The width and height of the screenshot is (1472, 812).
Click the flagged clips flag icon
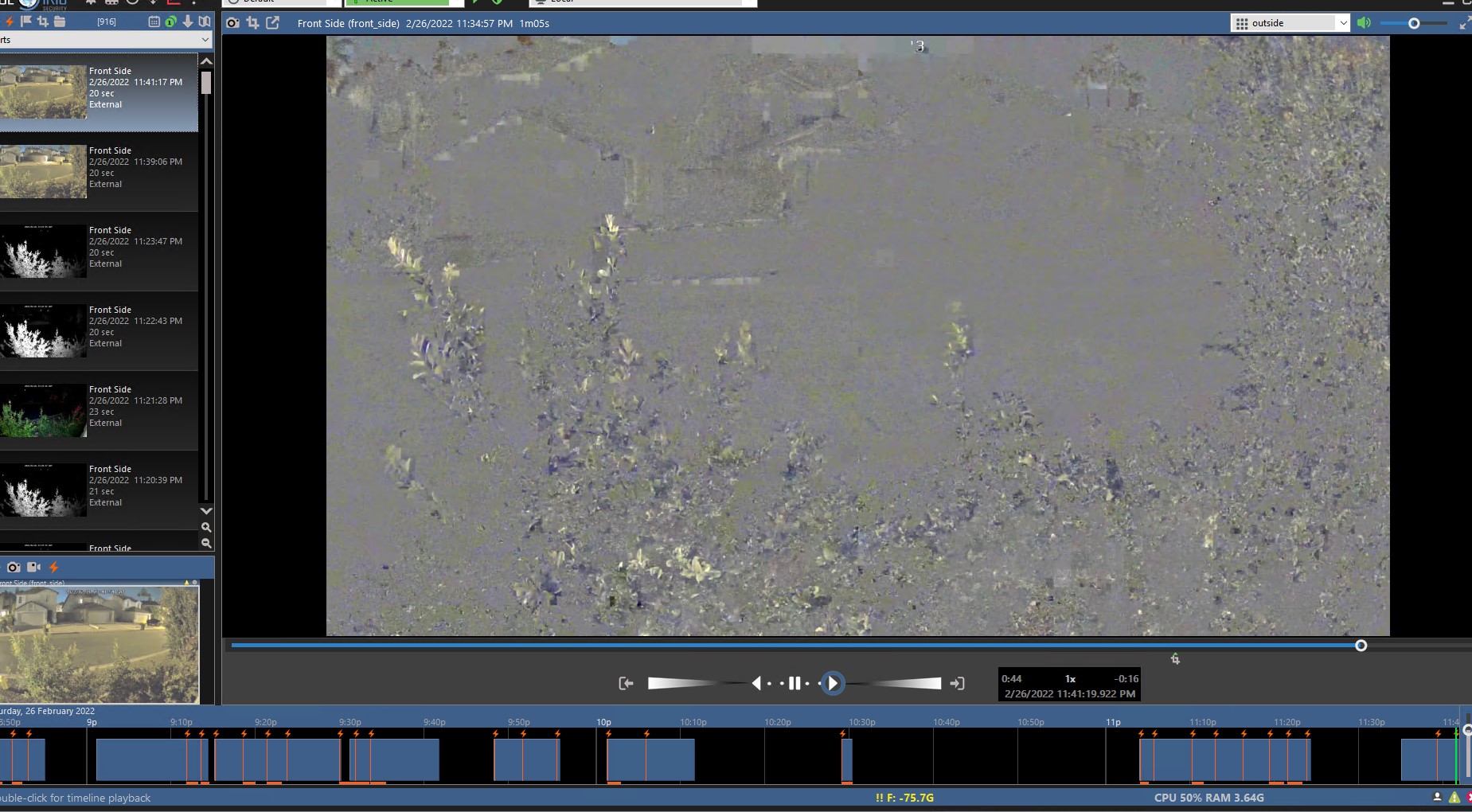pyautogui.click(x=25, y=21)
